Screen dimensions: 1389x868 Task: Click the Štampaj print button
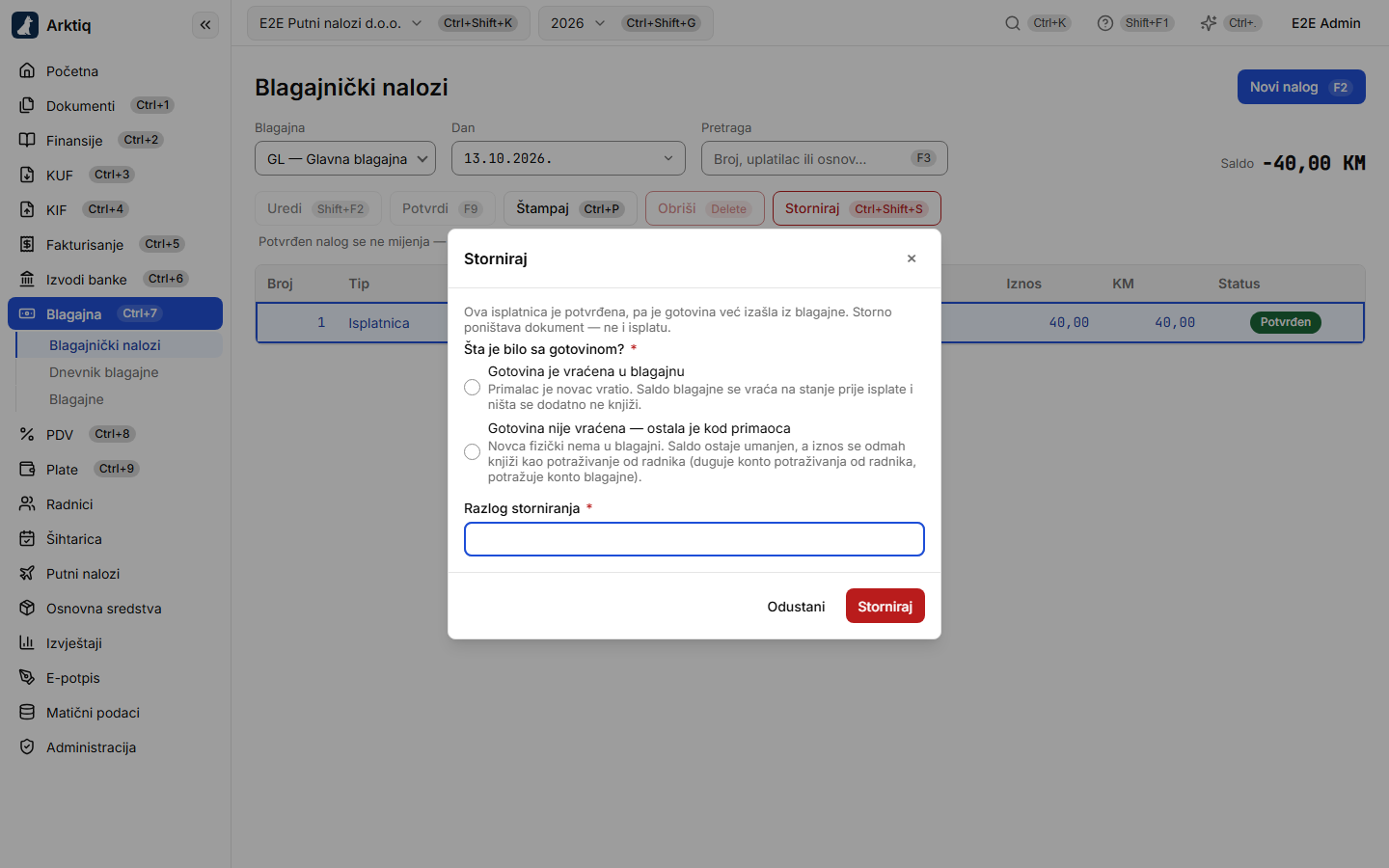[570, 208]
